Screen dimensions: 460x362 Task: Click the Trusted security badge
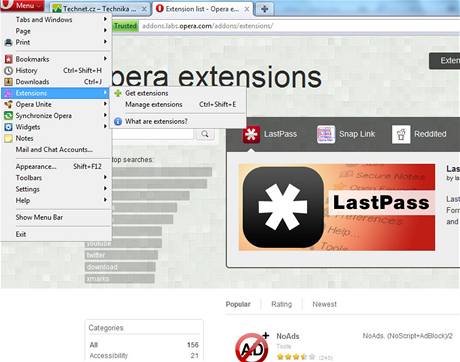point(125,26)
